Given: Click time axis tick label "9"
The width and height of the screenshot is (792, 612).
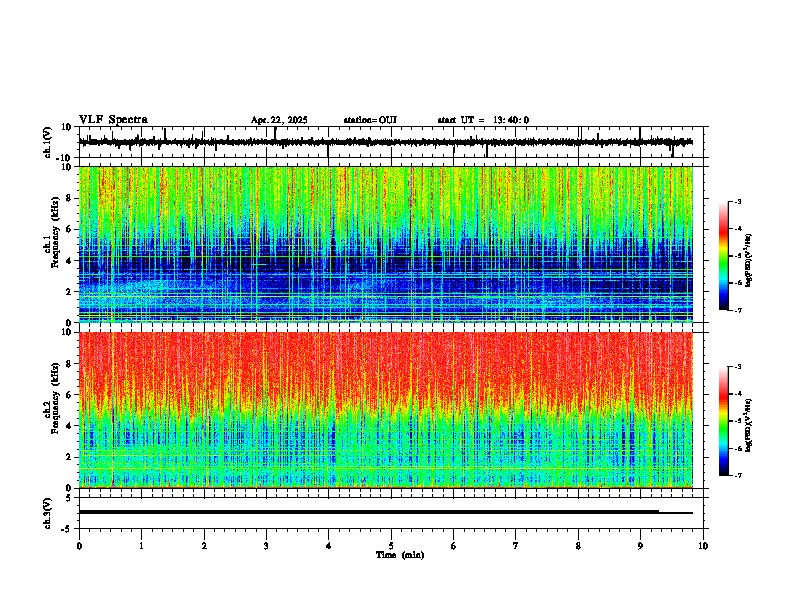Looking at the screenshot, I should coord(640,546).
